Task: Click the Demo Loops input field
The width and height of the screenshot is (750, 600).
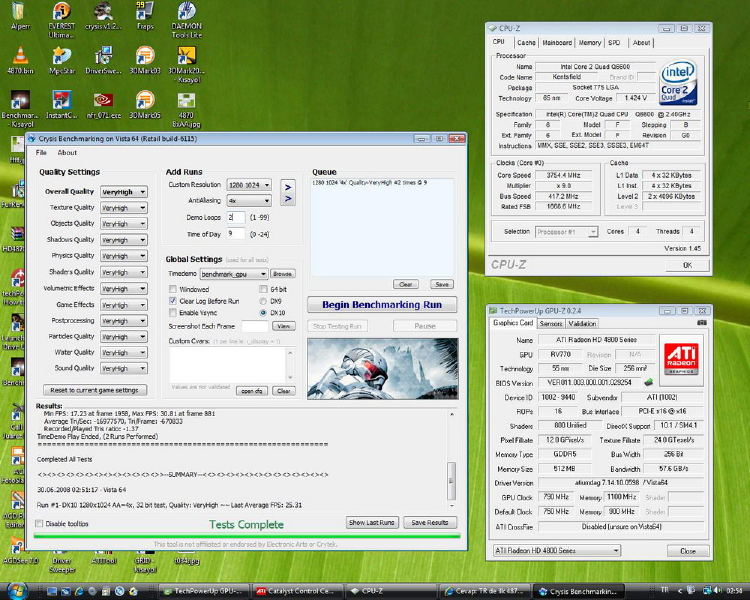Action: (236, 217)
